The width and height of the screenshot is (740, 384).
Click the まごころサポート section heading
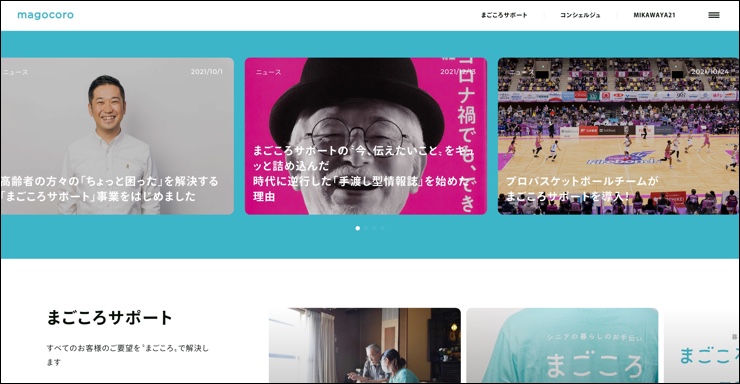(109, 317)
